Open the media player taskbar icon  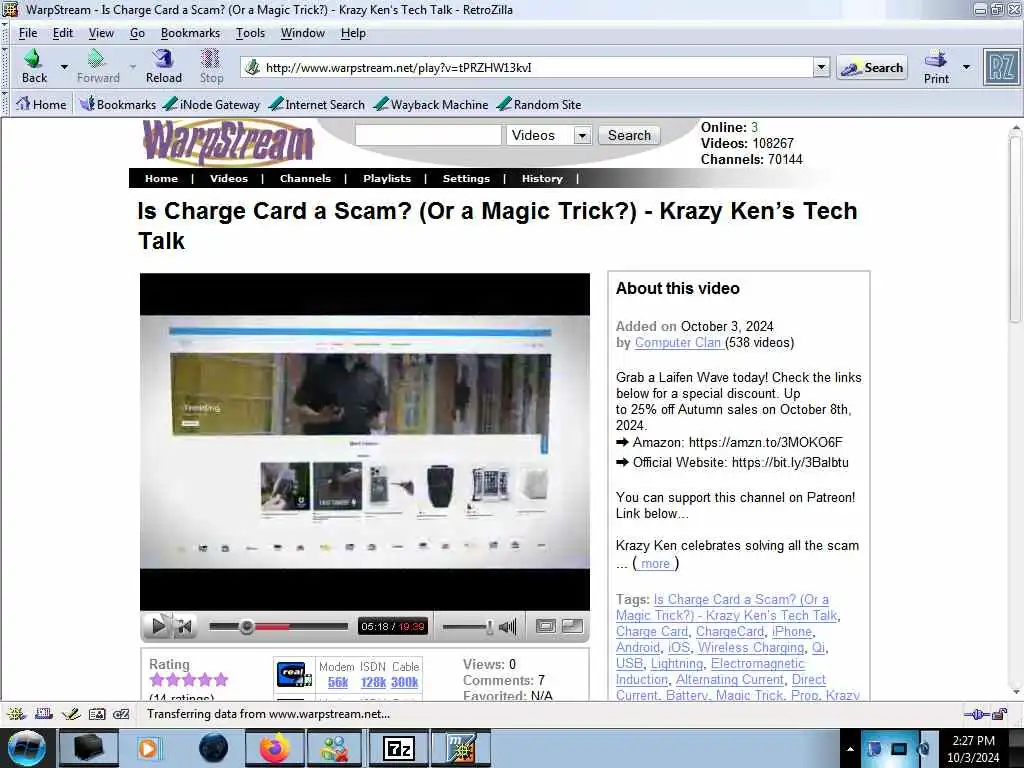pos(148,748)
